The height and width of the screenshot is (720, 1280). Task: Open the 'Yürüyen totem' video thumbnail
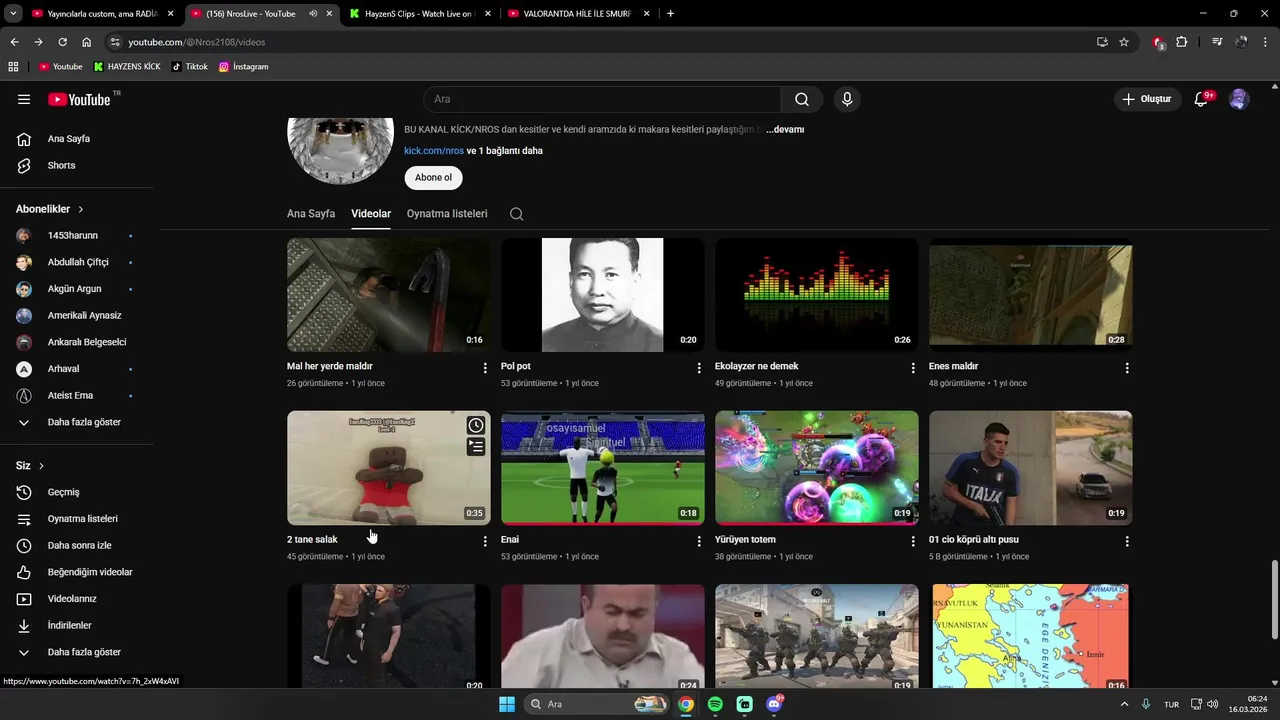click(x=816, y=468)
